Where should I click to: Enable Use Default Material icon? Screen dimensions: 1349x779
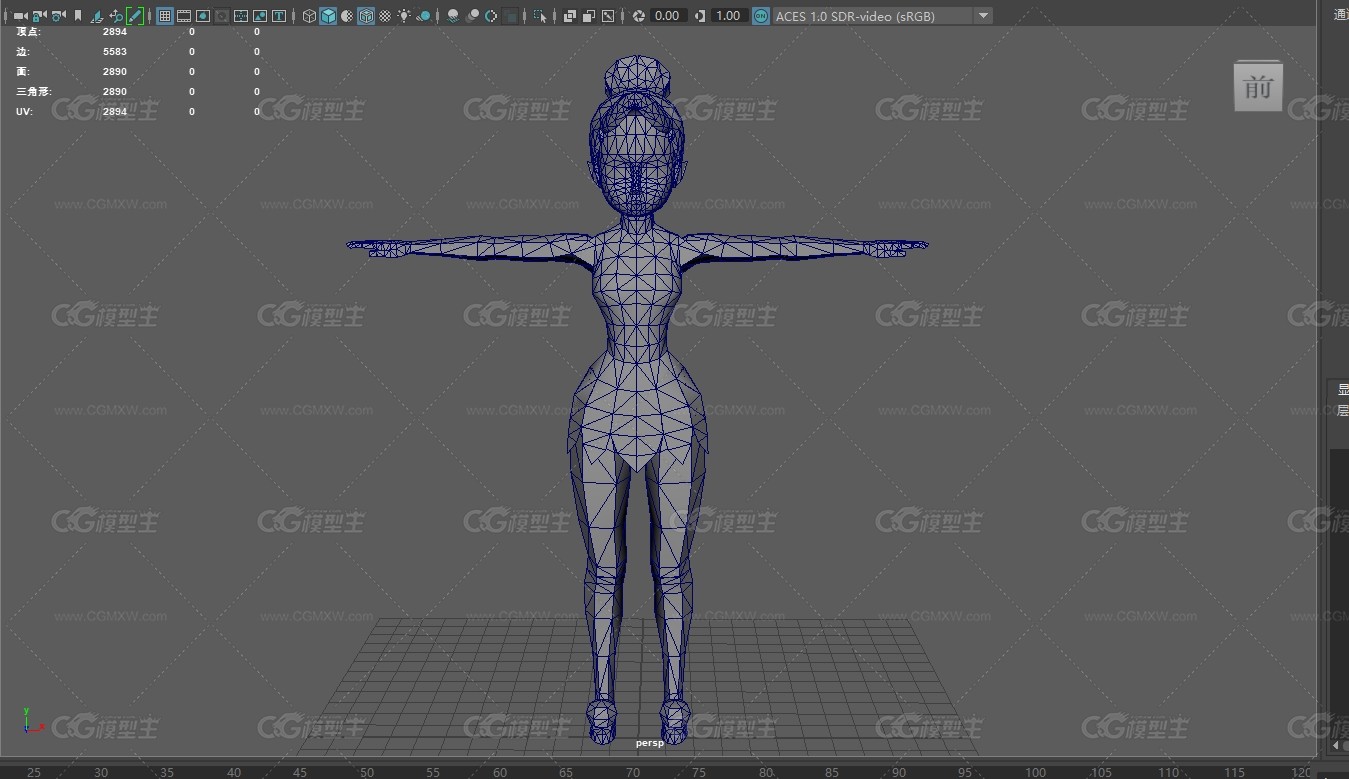(x=347, y=16)
